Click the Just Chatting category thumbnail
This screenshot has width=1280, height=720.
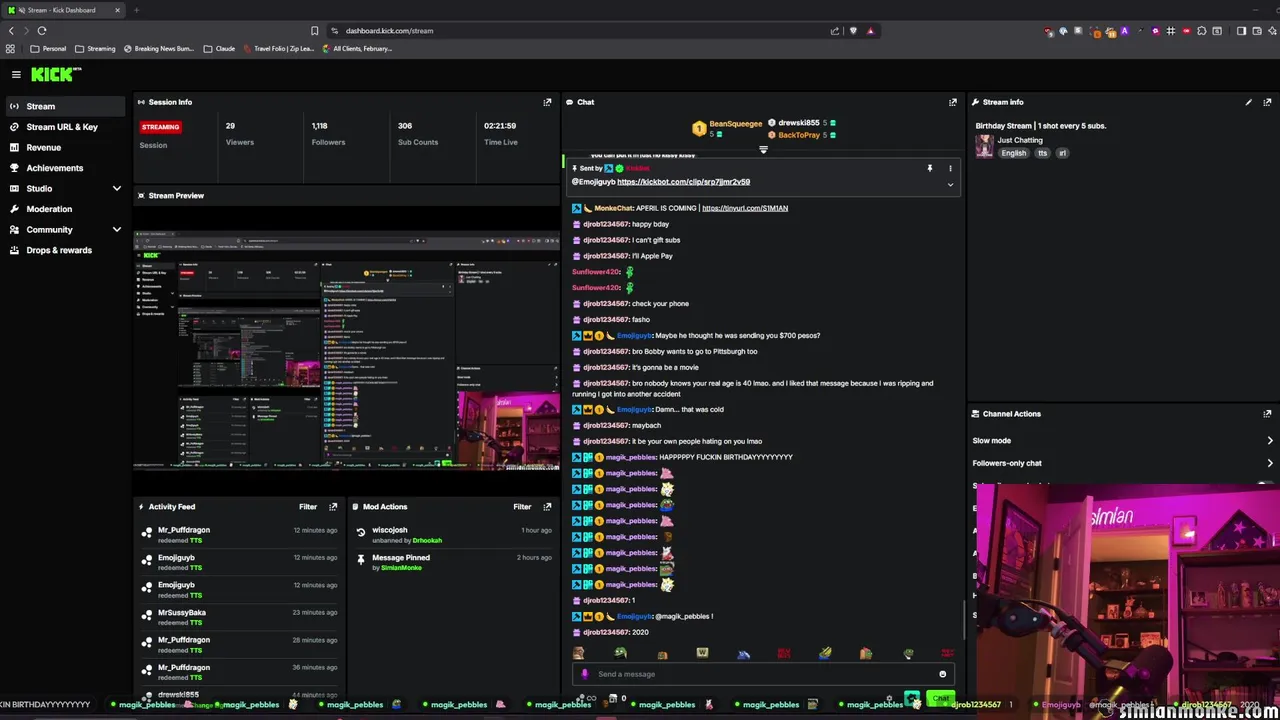coord(984,146)
